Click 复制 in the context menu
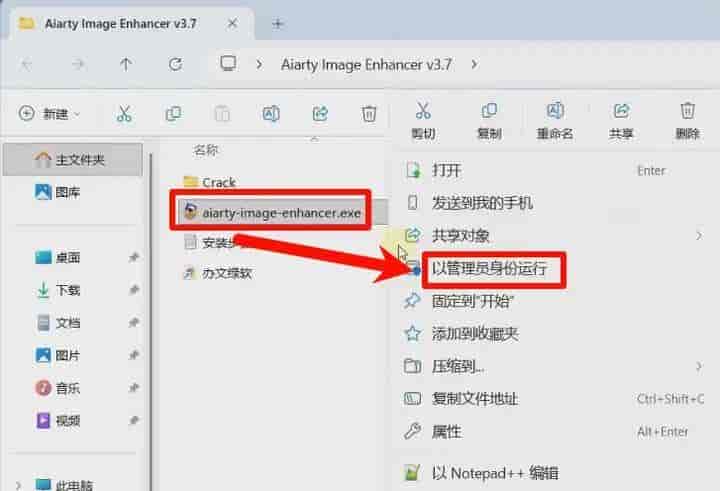 pyautogui.click(x=489, y=121)
